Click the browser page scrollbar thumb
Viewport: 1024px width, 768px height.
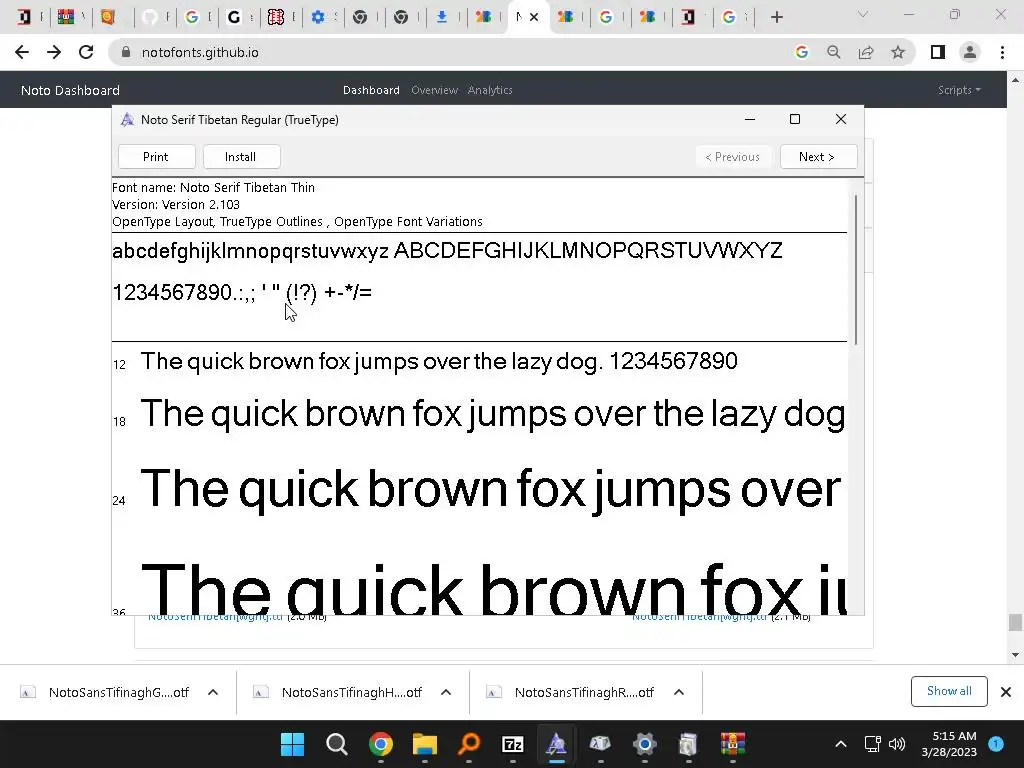tap(1015, 622)
